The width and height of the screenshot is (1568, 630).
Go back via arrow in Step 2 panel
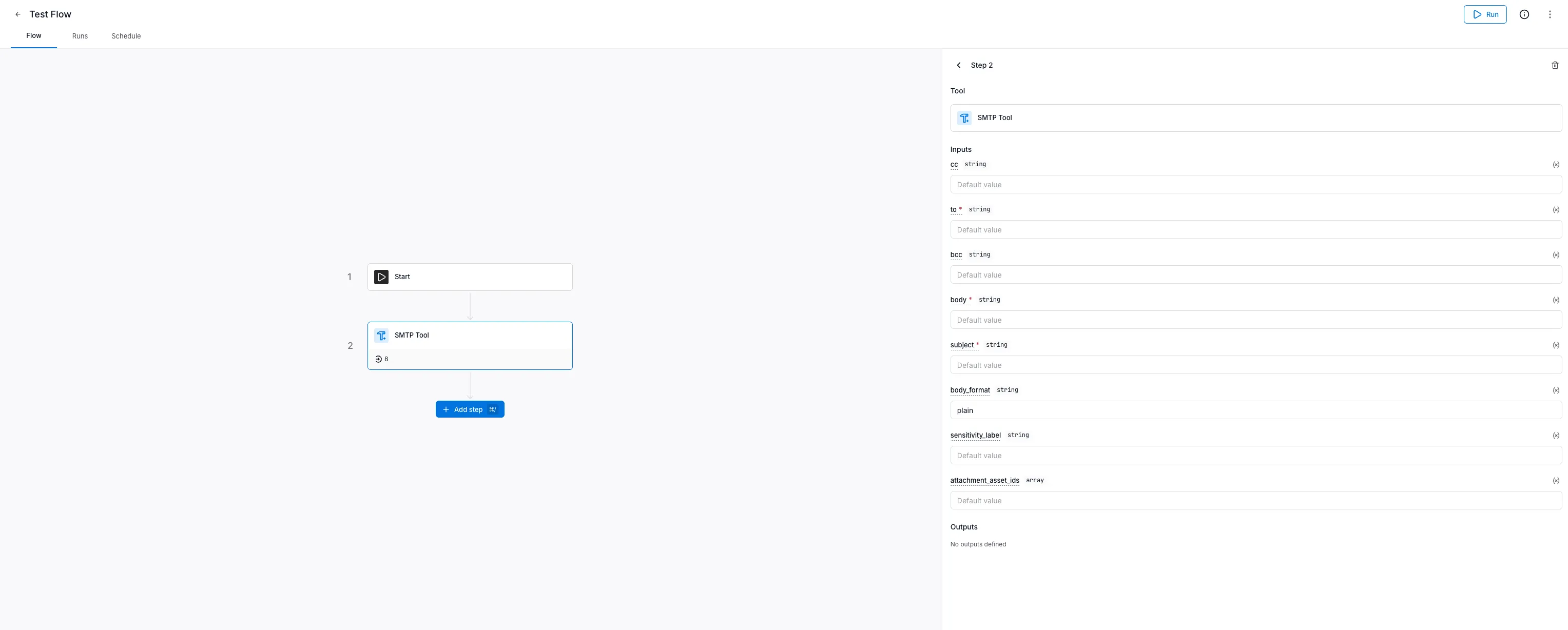[959, 65]
